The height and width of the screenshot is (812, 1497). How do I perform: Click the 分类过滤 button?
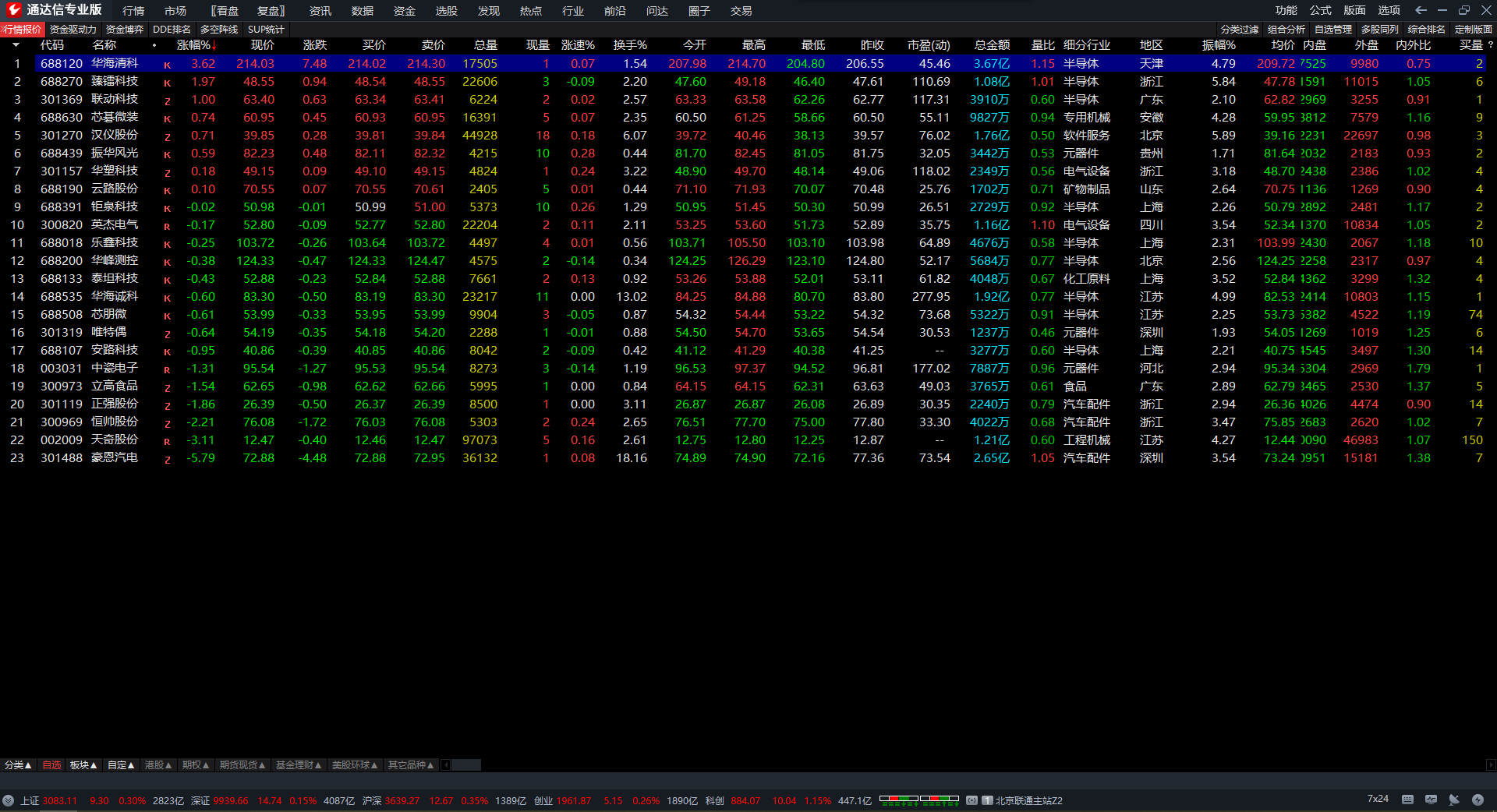pos(1240,30)
